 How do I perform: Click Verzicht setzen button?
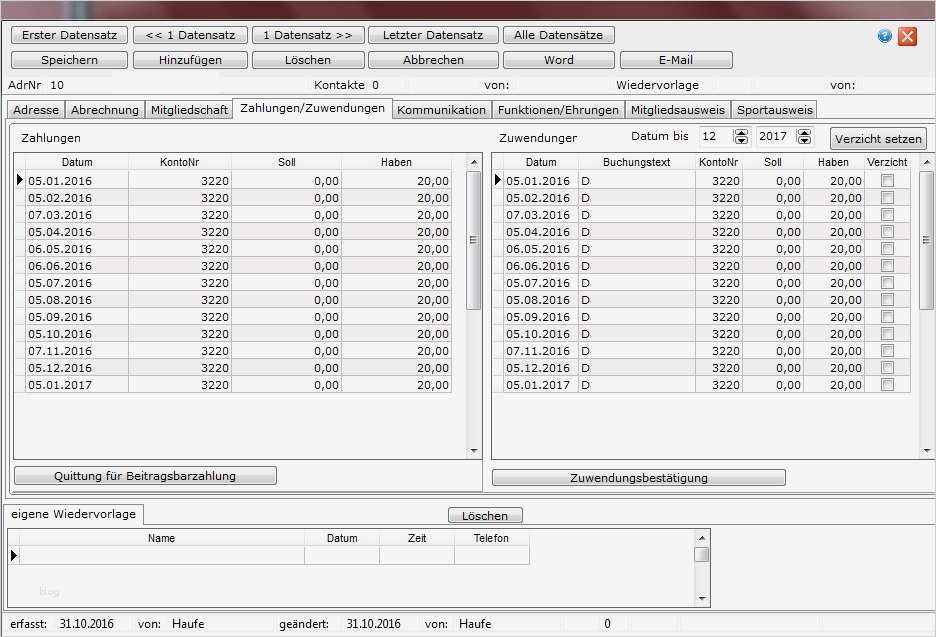(878, 139)
